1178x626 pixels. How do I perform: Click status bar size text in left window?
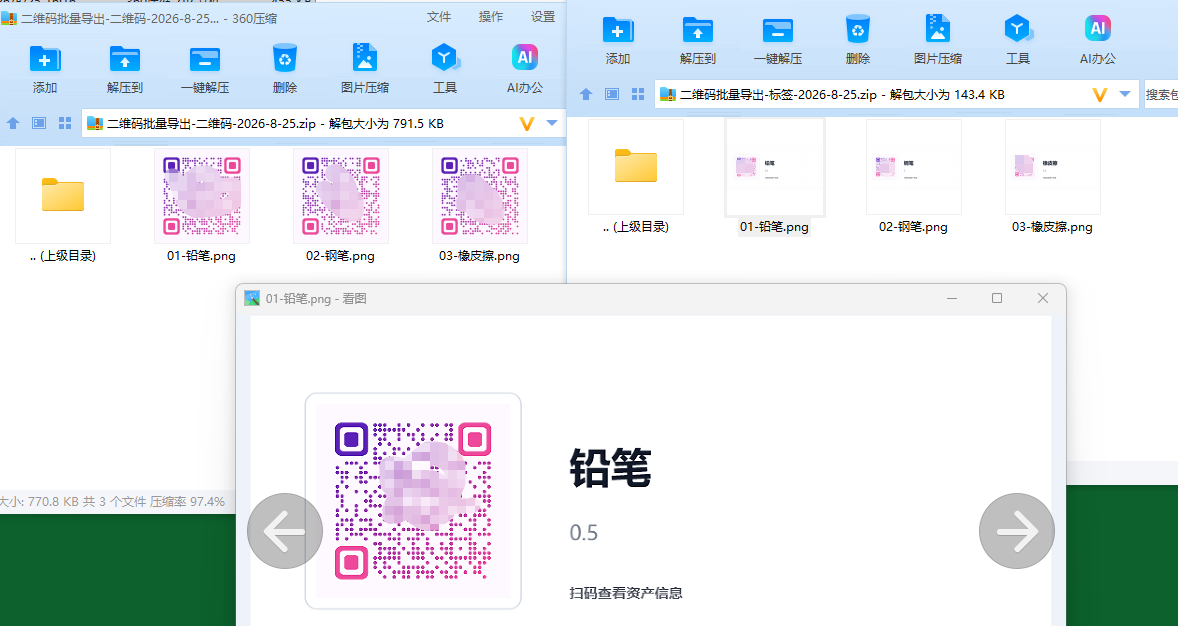[113, 501]
